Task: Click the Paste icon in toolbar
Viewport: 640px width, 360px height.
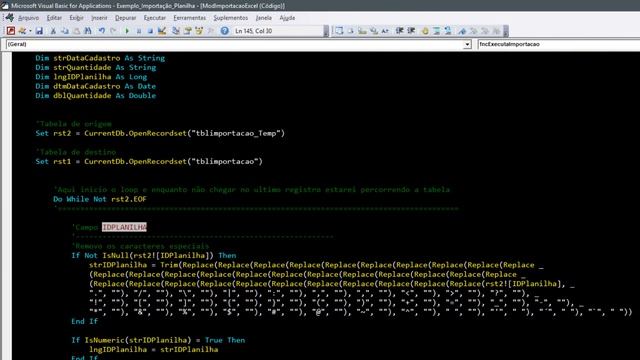Action: pyautogui.click(x=76, y=31)
